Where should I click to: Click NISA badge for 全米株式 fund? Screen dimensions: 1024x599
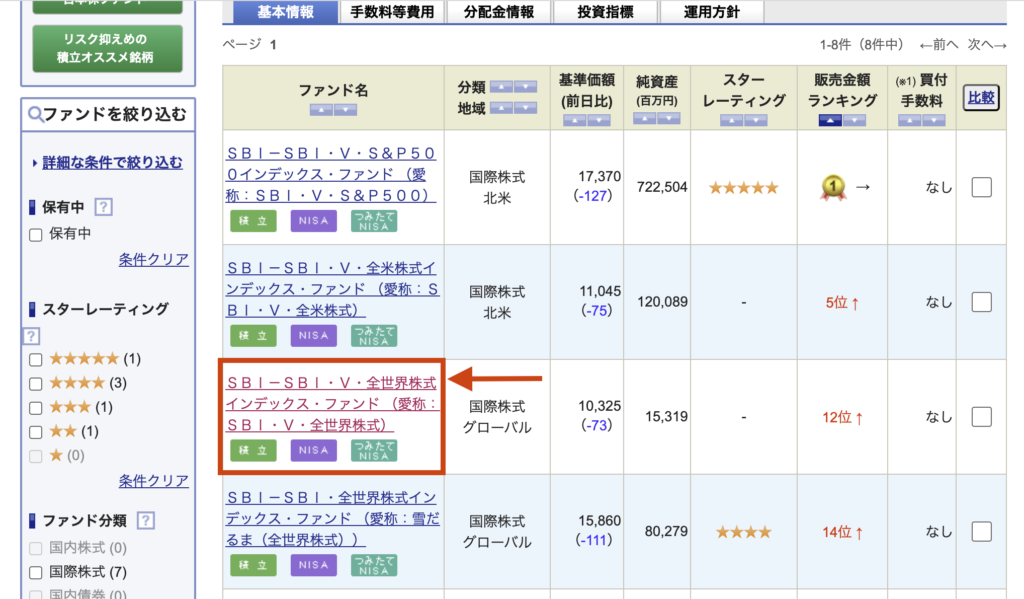click(x=313, y=335)
